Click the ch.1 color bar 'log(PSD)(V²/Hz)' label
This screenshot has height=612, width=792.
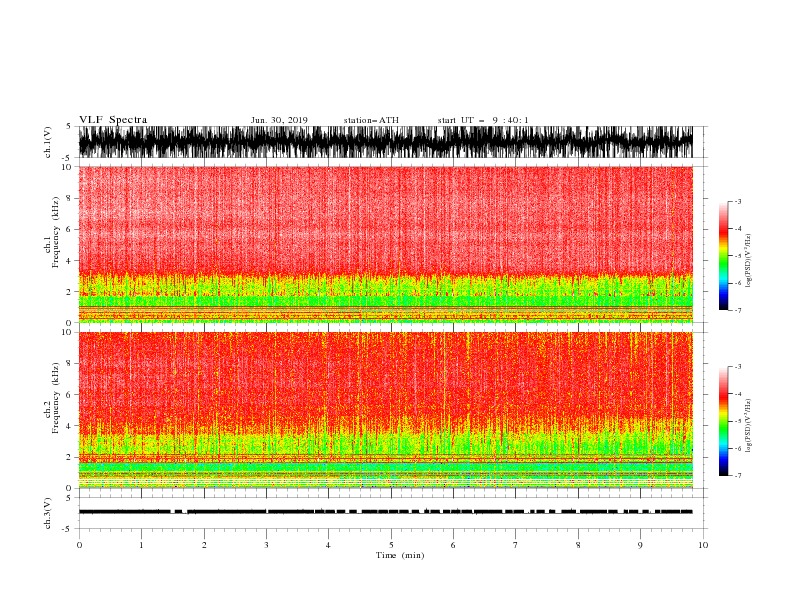tap(749, 261)
